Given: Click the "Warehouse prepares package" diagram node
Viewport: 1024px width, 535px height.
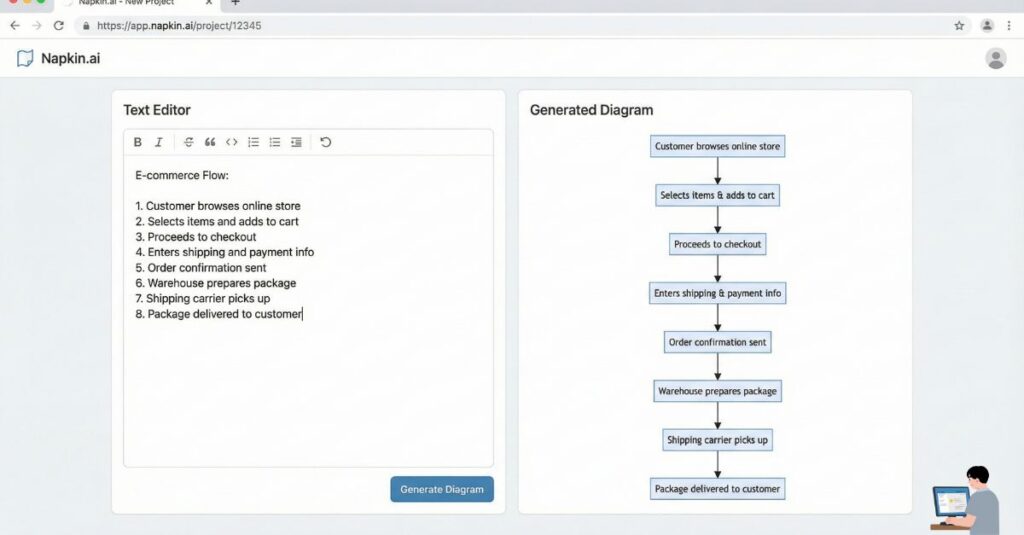Looking at the screenshot, I should pyautogui.click(x=717, y=391).
